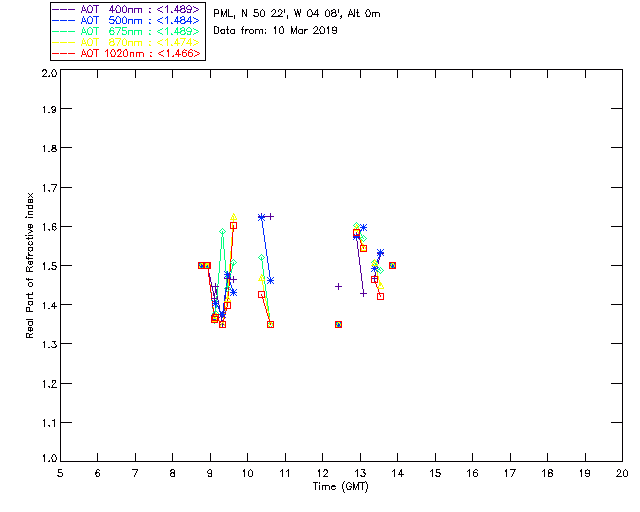Click the x-axis tick label 20
Image resolution: width=640 pixels, height=512 pixels.
(622, 474)
